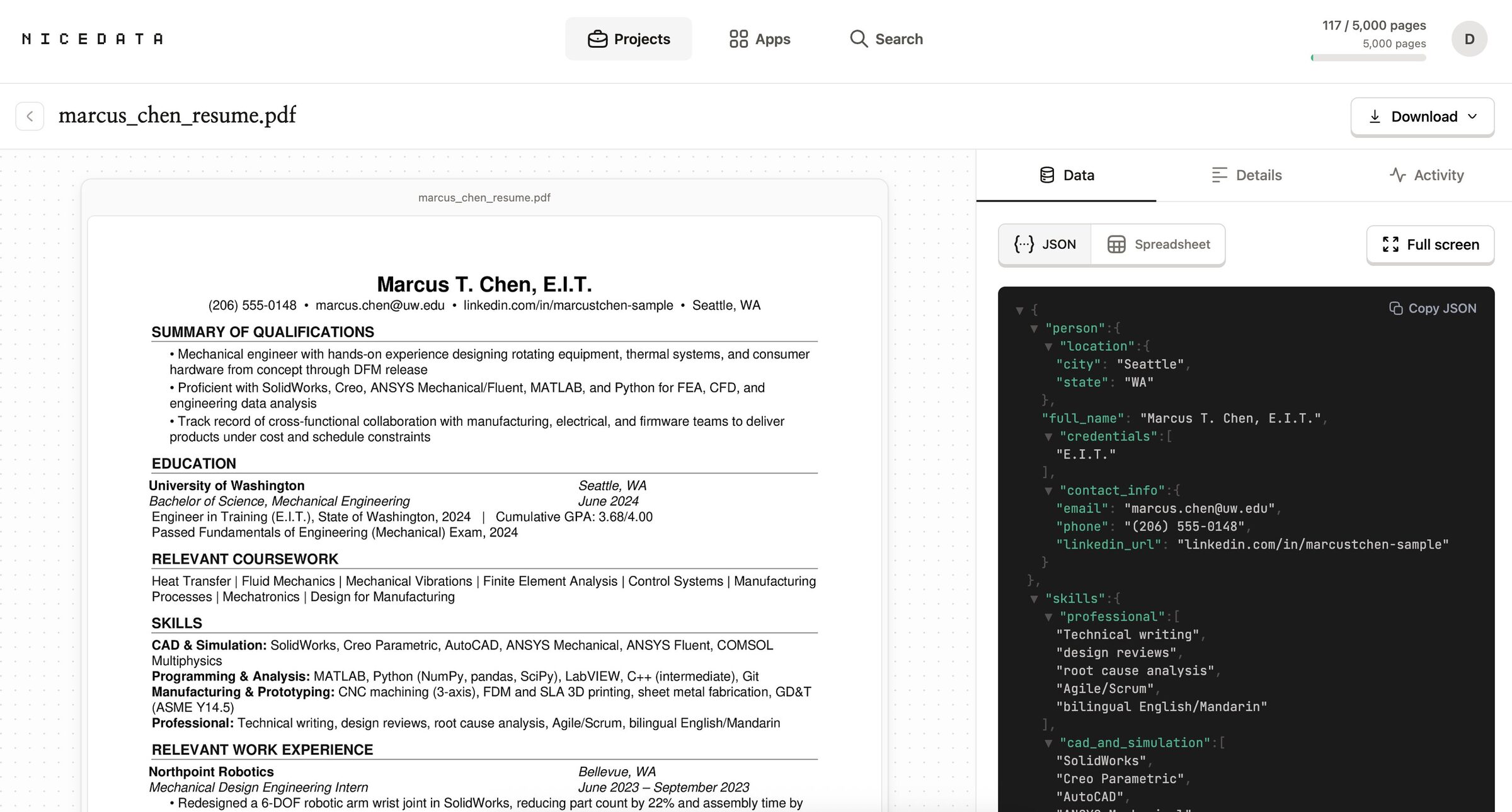Click the RELEVANT COURSEWORK heading
Viewport: 1512px width, 812px height.
click(x=245, y=559)
